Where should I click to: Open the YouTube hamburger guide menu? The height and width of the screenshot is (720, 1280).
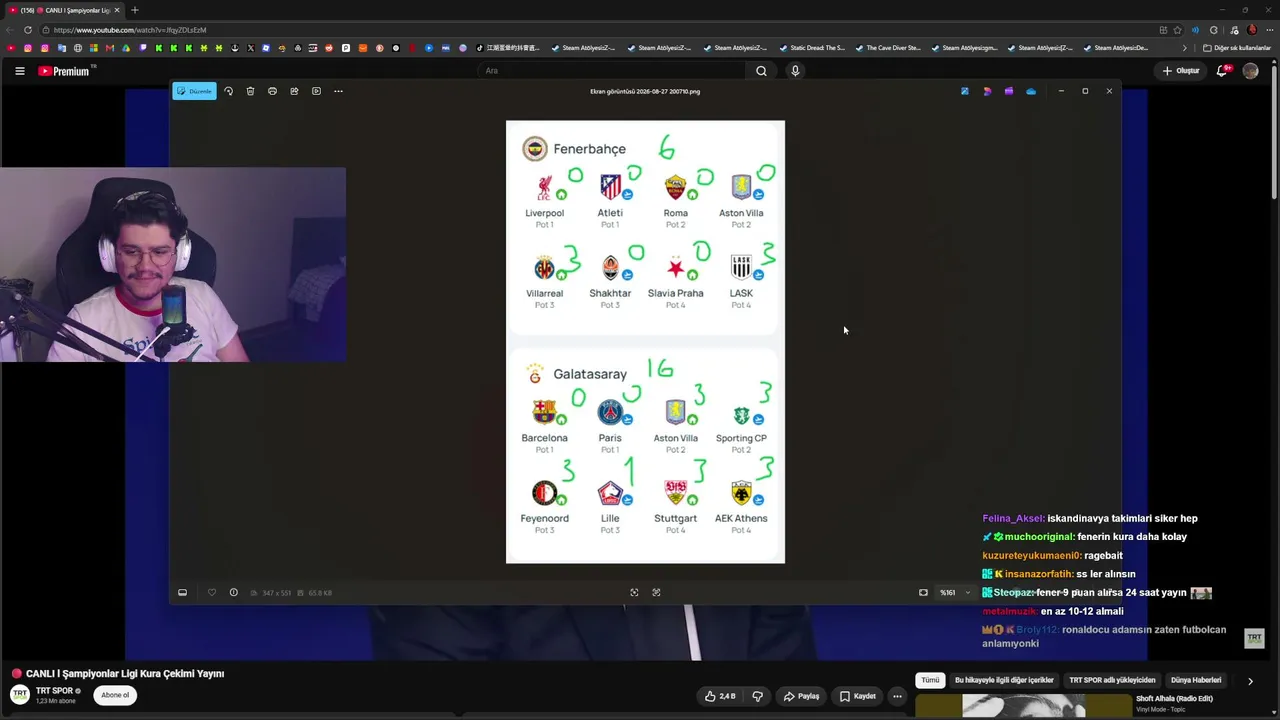(19, 71)
